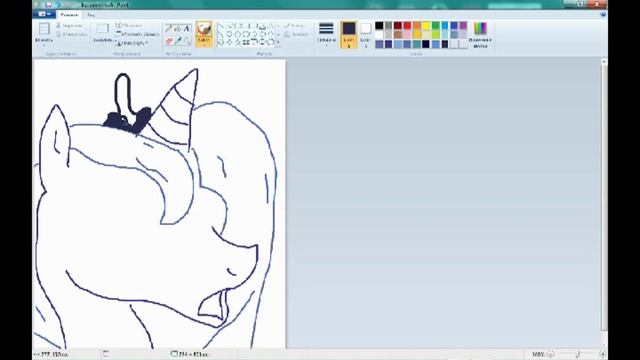Pick the purple color swatch

463,26
